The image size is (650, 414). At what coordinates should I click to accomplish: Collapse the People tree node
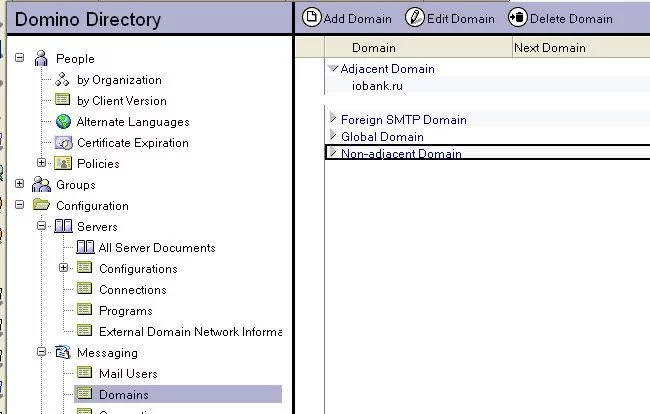[20, 59]
